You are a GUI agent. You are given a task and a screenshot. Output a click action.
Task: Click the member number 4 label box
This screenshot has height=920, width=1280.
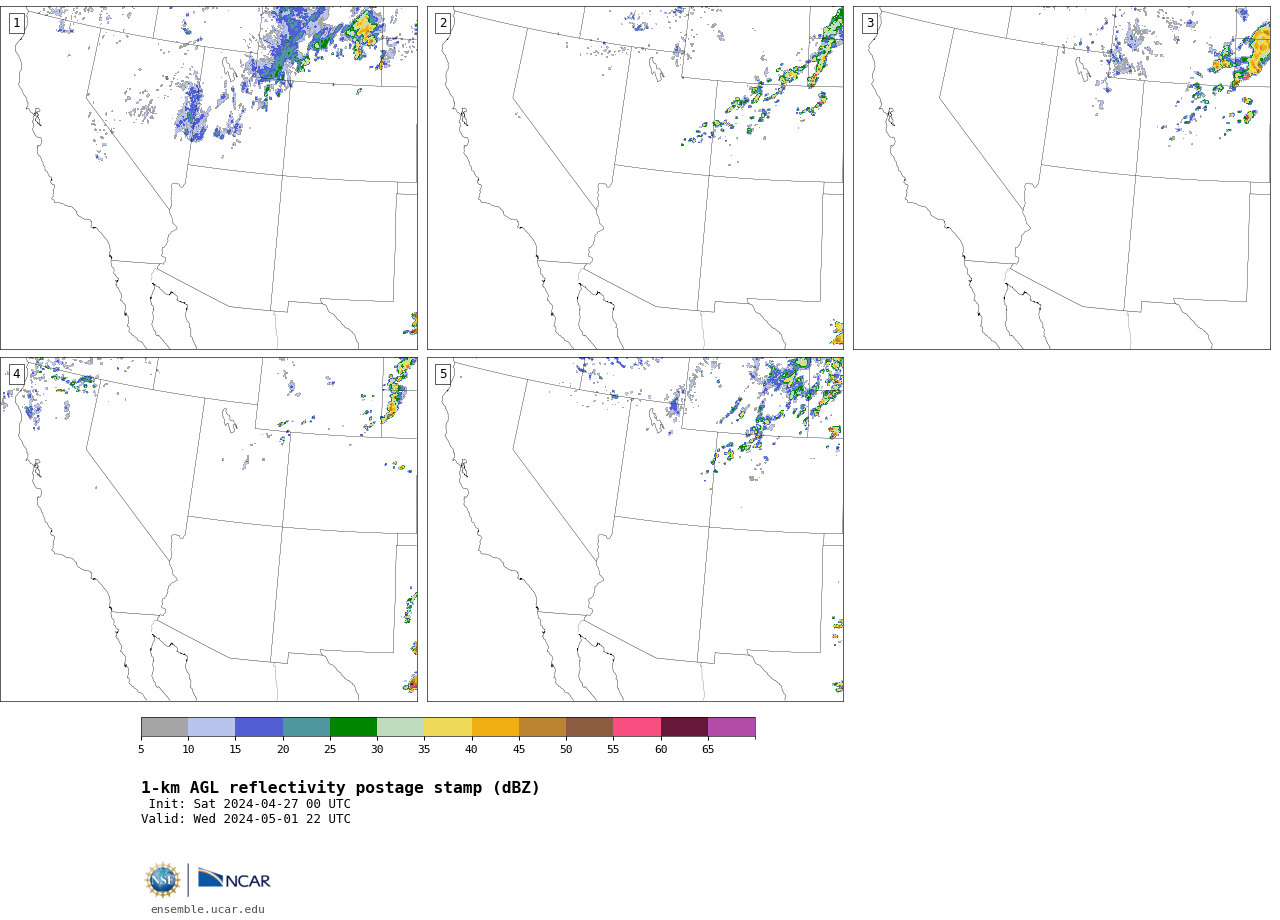pyautogui.click(x=17, y=374)
